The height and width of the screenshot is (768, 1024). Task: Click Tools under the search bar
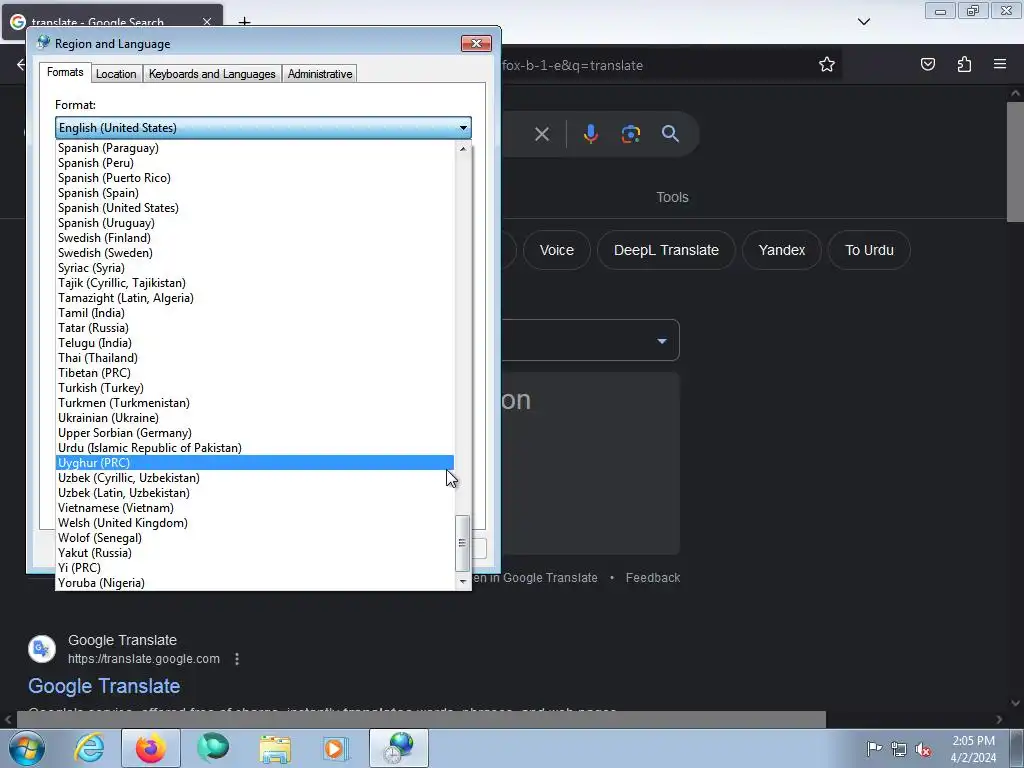(672, 197)
